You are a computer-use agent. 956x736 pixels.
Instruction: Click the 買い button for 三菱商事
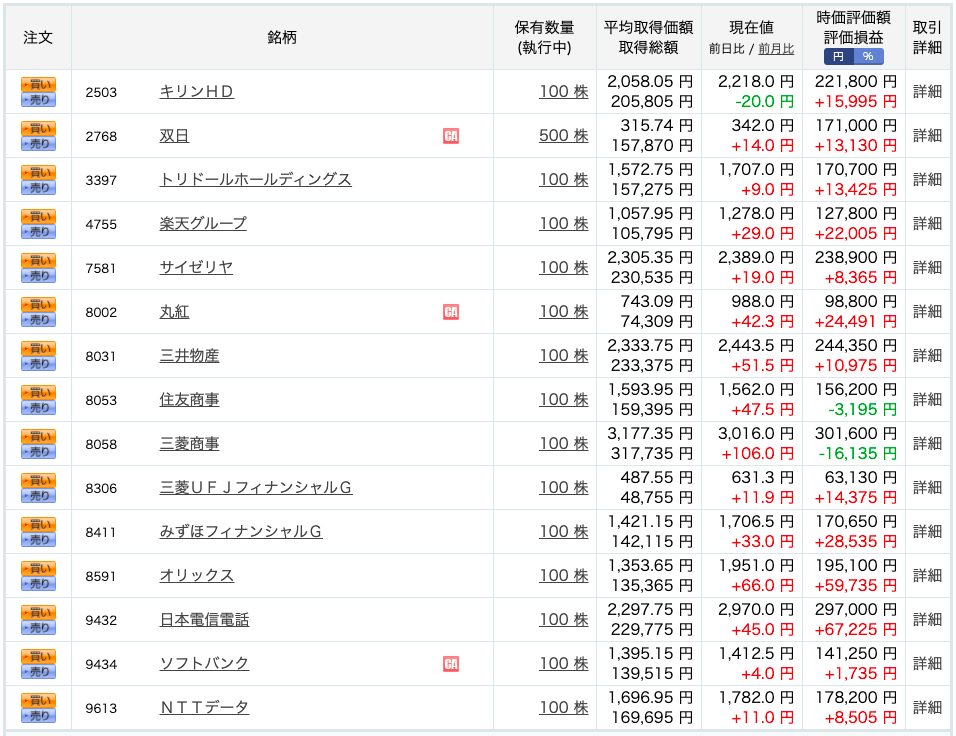coord(38,436)
